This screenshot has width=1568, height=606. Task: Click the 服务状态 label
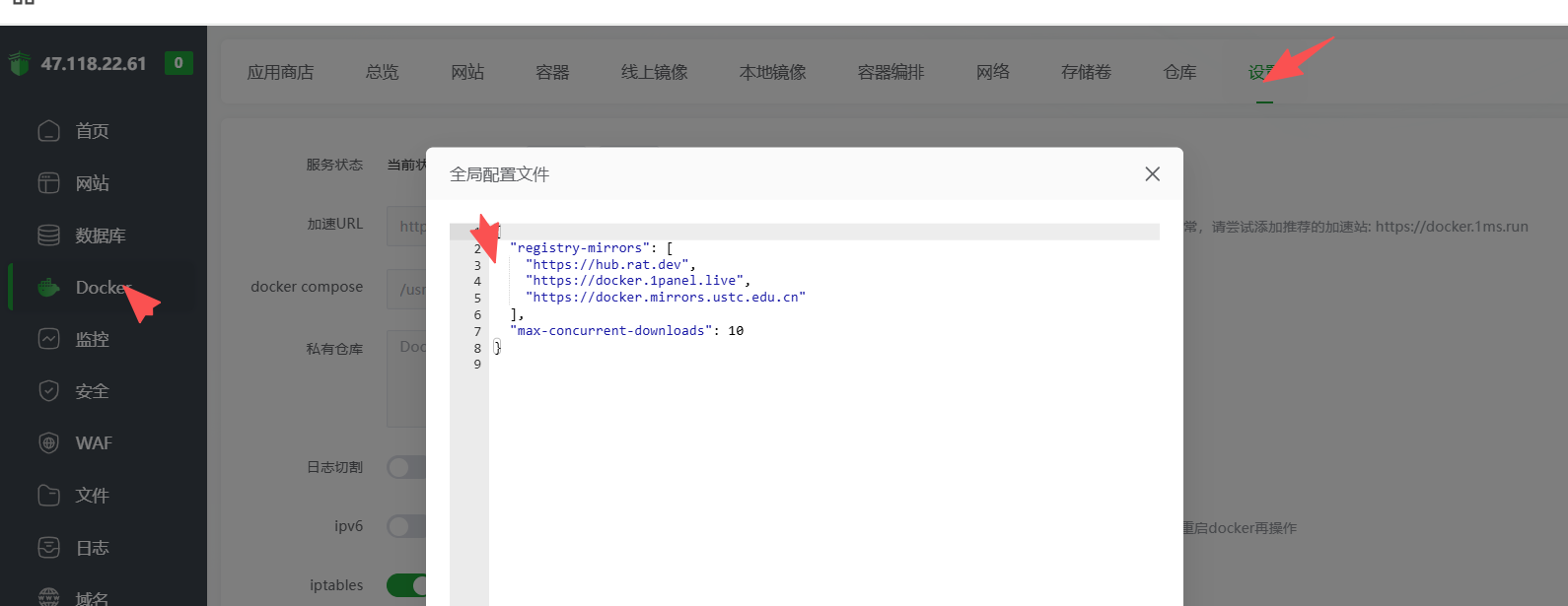click(x=334, y=165)
